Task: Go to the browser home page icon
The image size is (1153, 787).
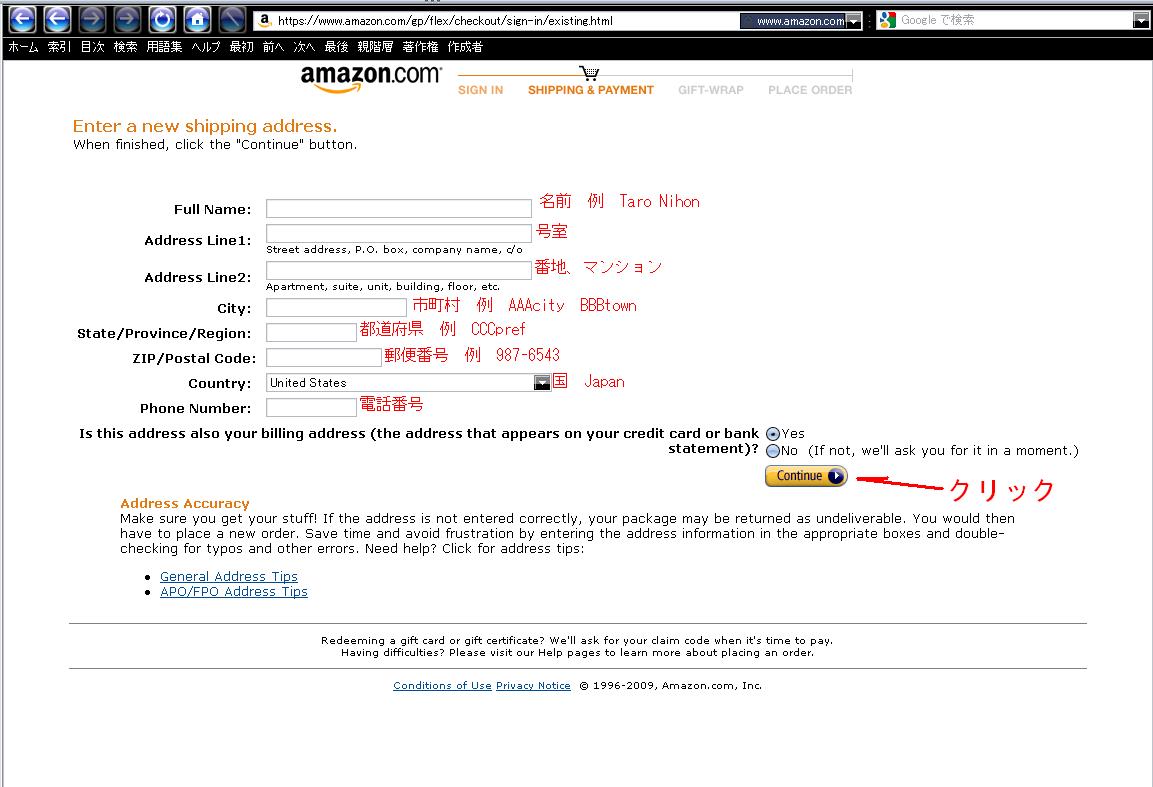Action: point(196,19)
